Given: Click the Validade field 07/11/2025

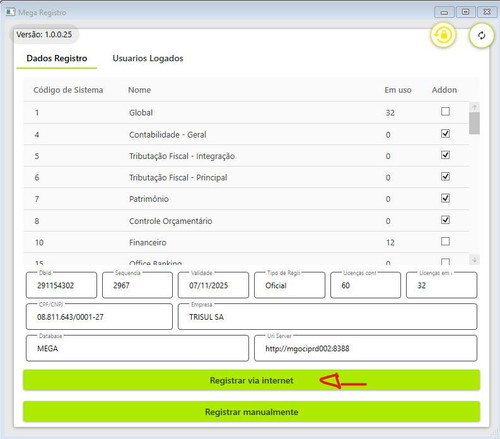Looking at the screenshot, I should pyautogui.click(x=213, y=285).
